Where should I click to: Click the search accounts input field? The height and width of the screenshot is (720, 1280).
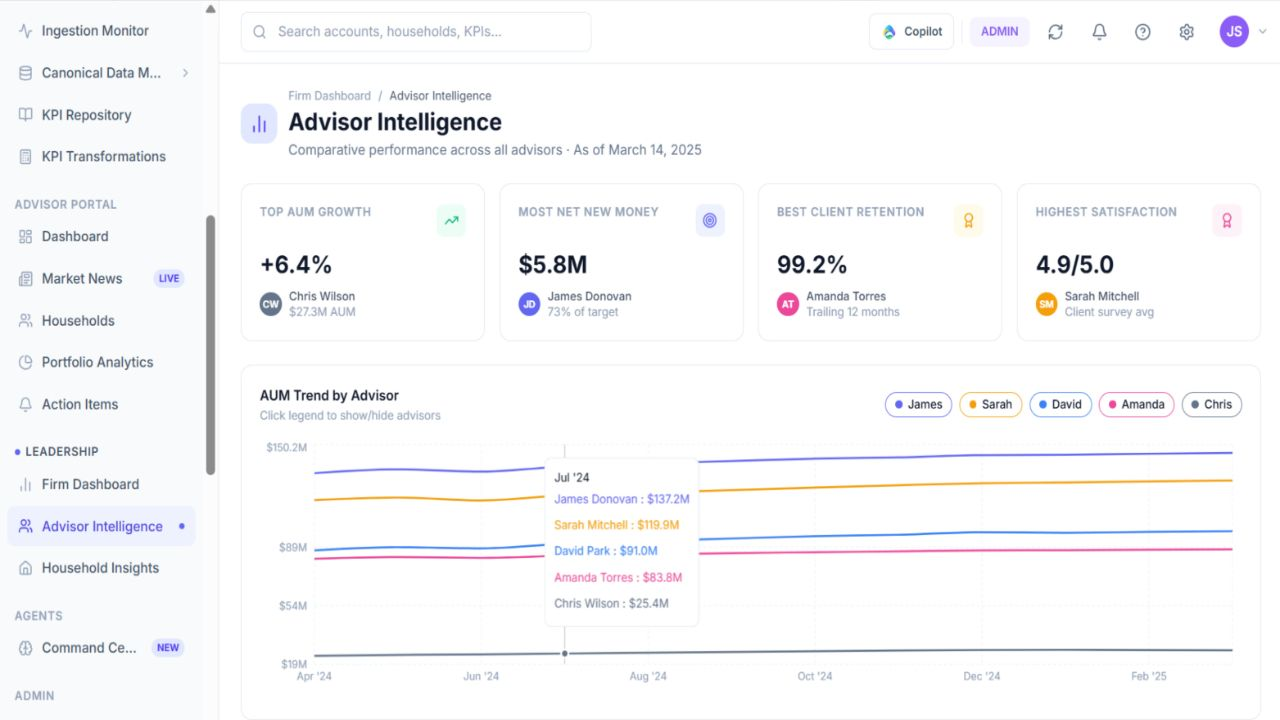[416, 32]
